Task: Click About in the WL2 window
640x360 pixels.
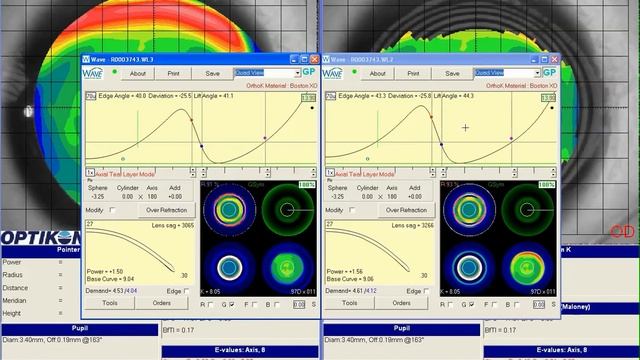Action: pyautogui.click(x=378, y=74)
